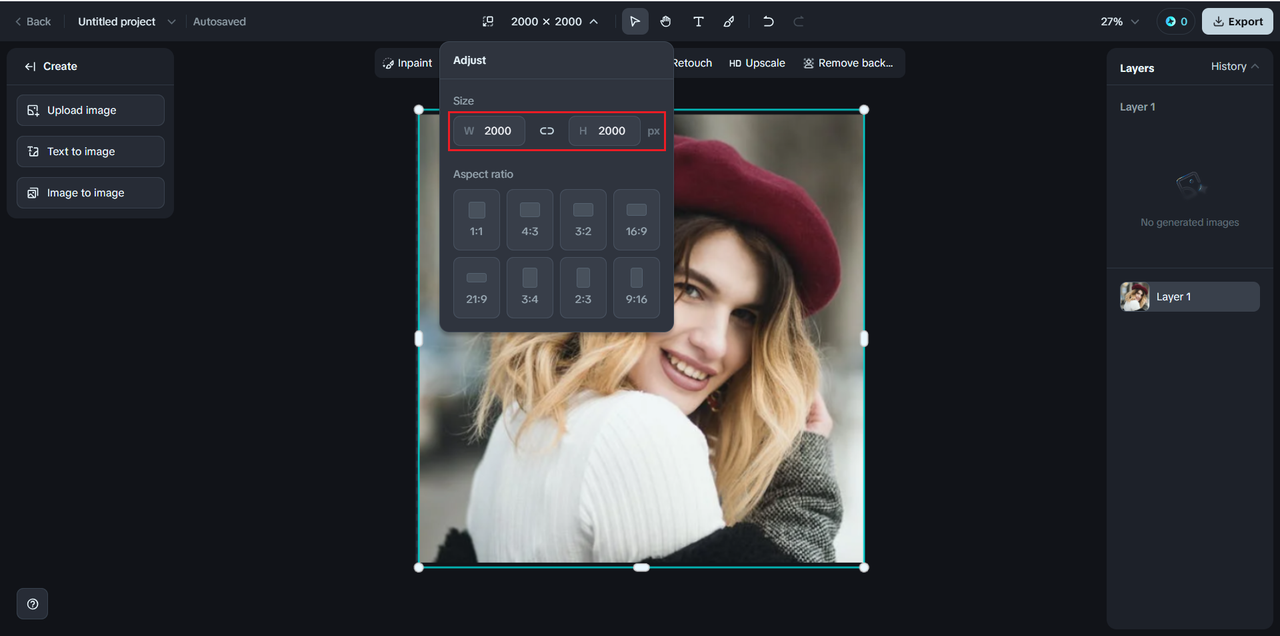The width and height of the screenshot is (1280, 636).
Task: Open the Untitled project name dropdown
Action: coord(126,21)
